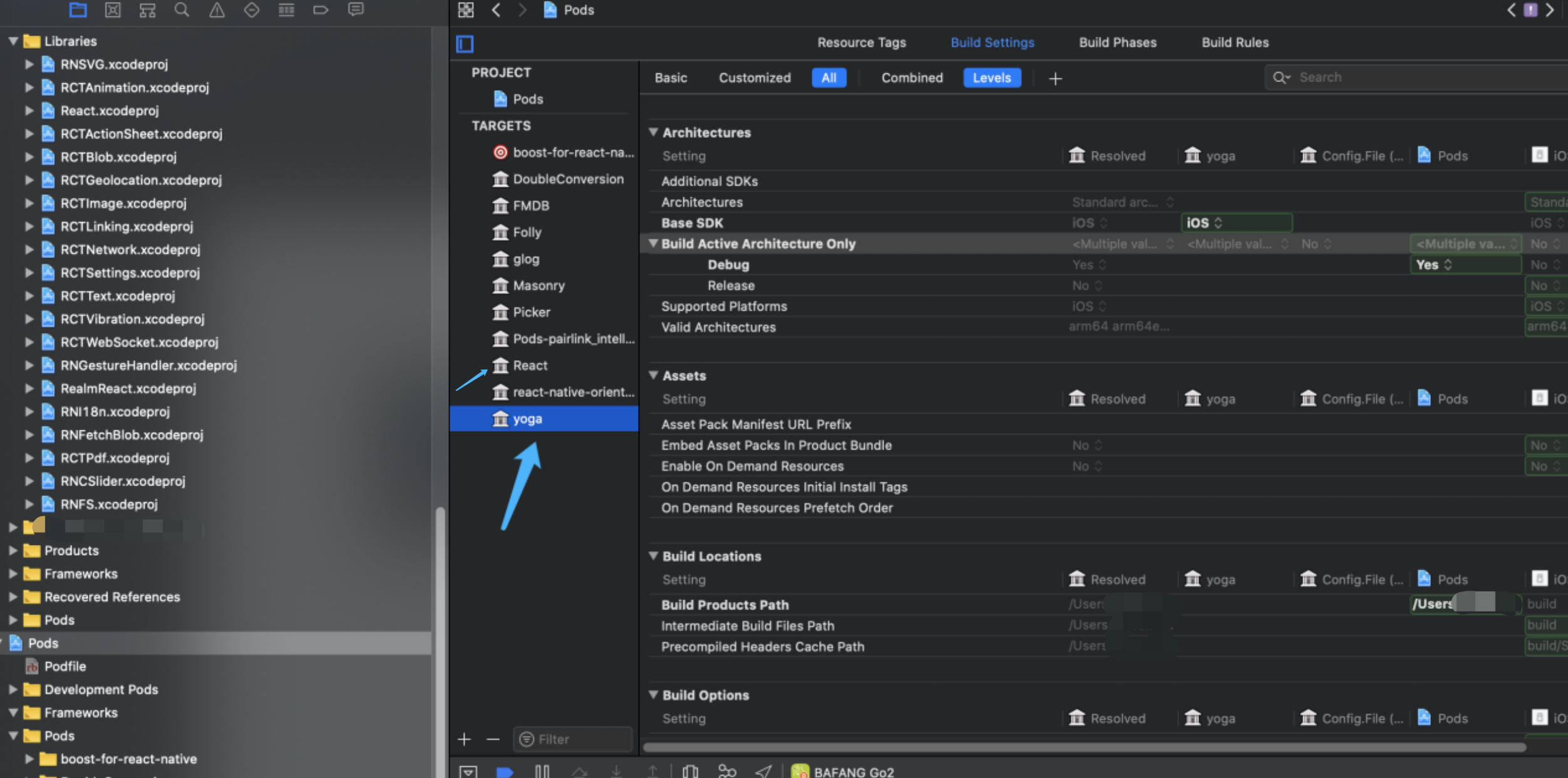Screen dimensions: 1568x778
Task: Open the Build Phases tab
Action: (1117, 43)
